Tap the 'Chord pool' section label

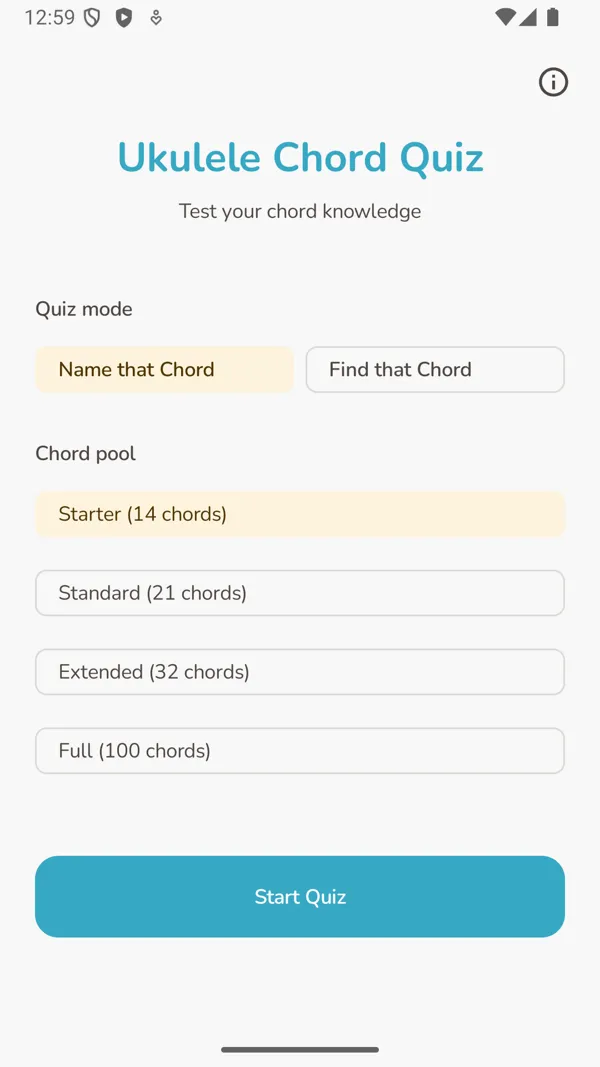(x=85, y=453)
